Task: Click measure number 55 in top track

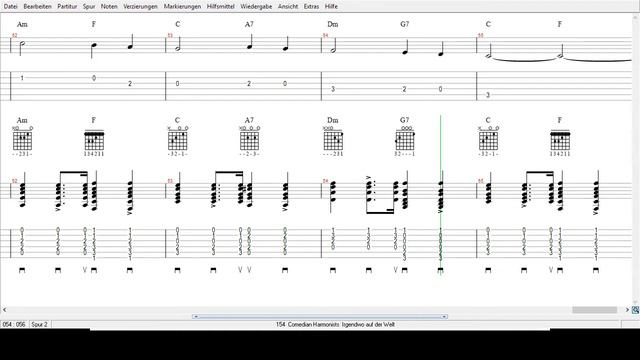Action: 481,36
